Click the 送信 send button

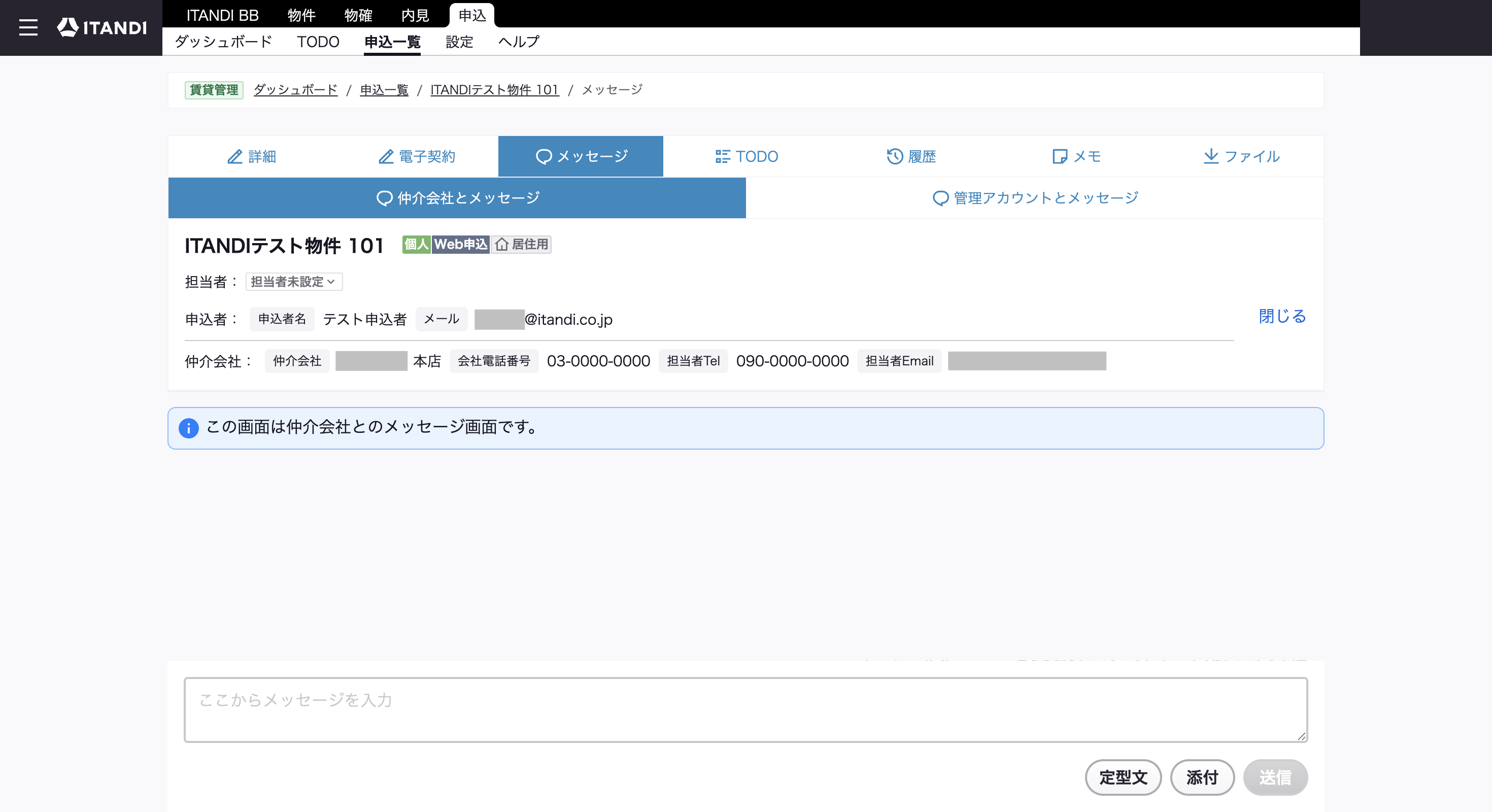pyautogui.click(x=1275, y=777)
